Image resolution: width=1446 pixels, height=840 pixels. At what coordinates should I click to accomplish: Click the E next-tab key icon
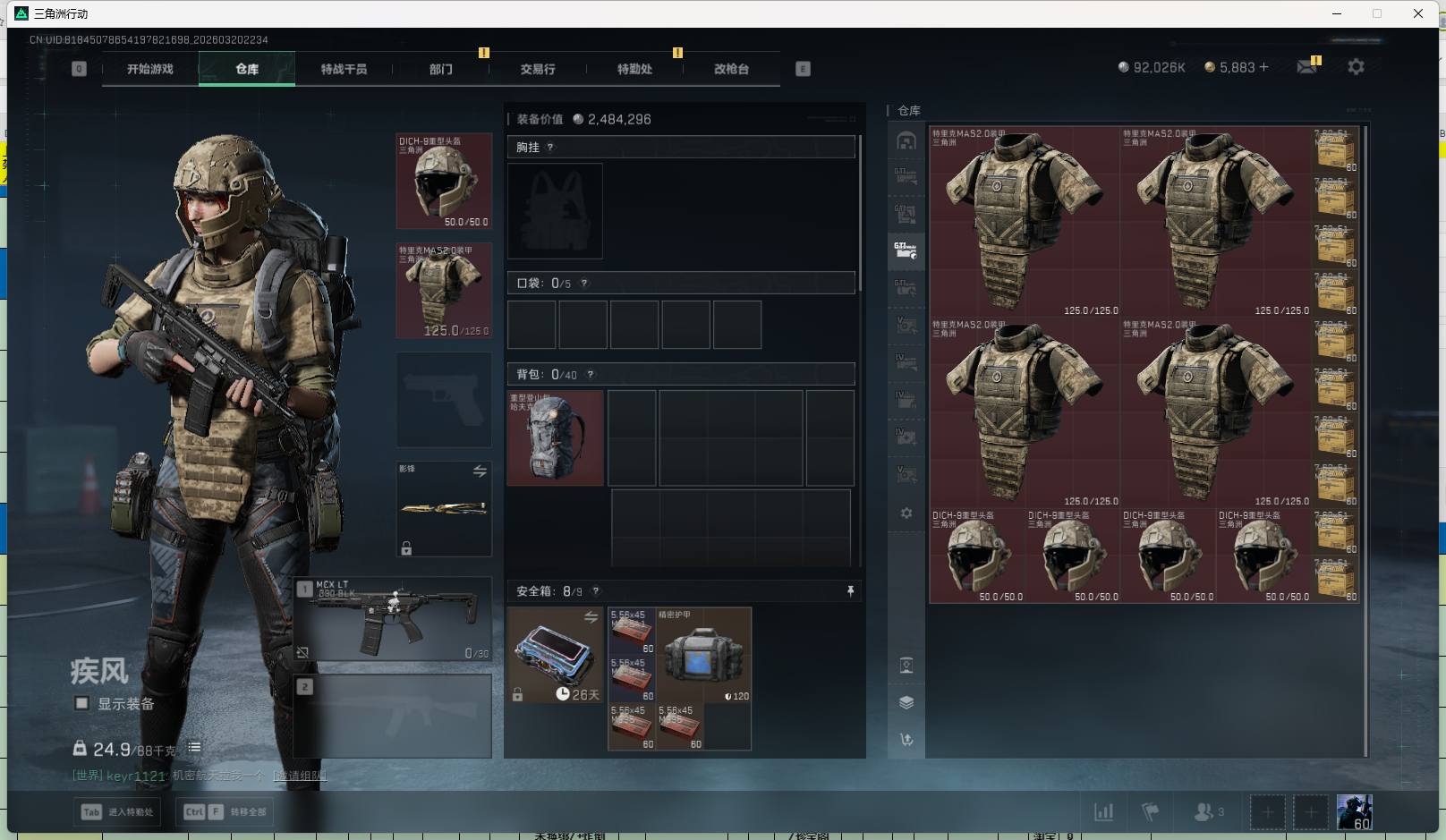click(803, 69)
